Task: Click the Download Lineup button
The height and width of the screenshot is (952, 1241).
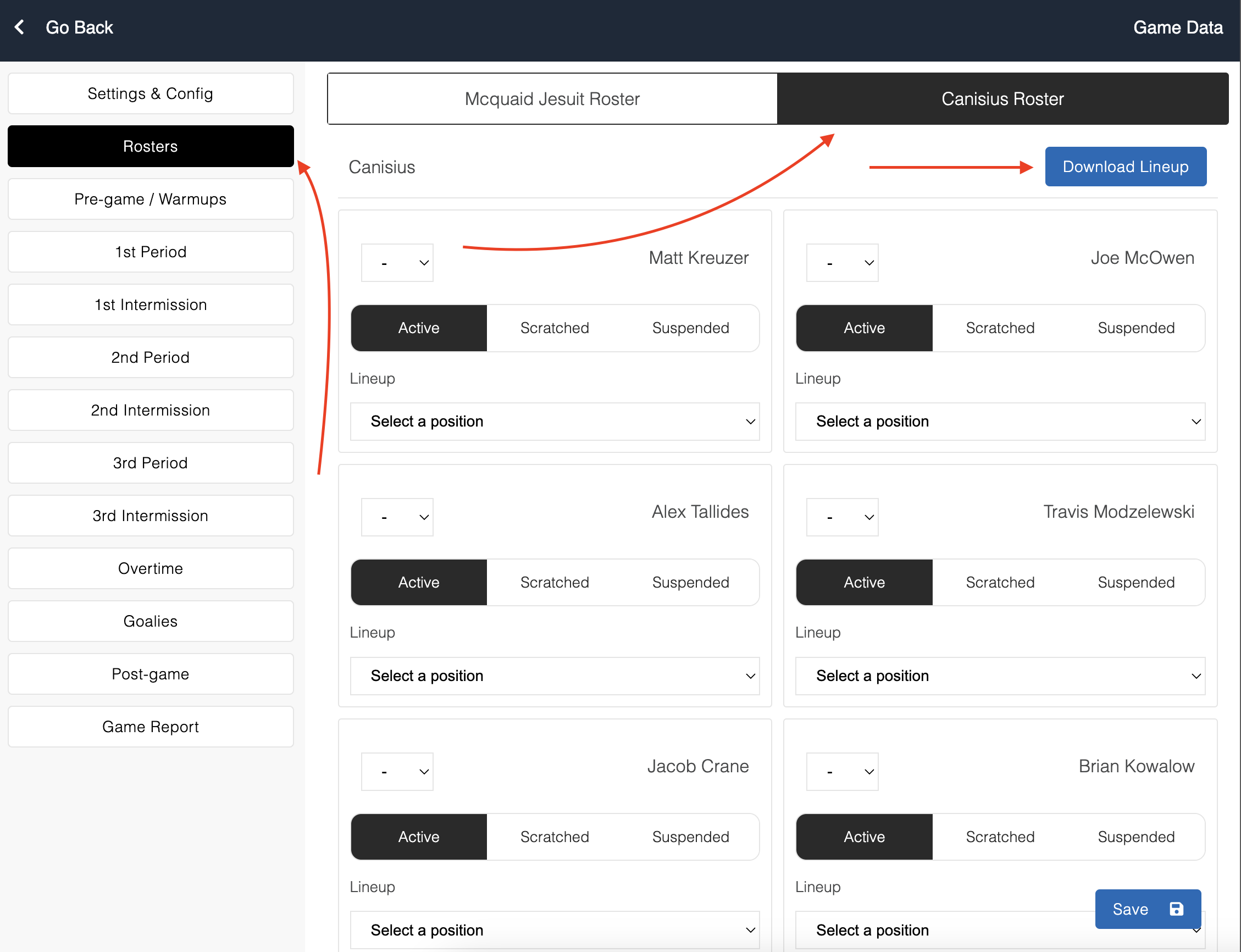Action: pyautogui.click(x=1125, y=167)
